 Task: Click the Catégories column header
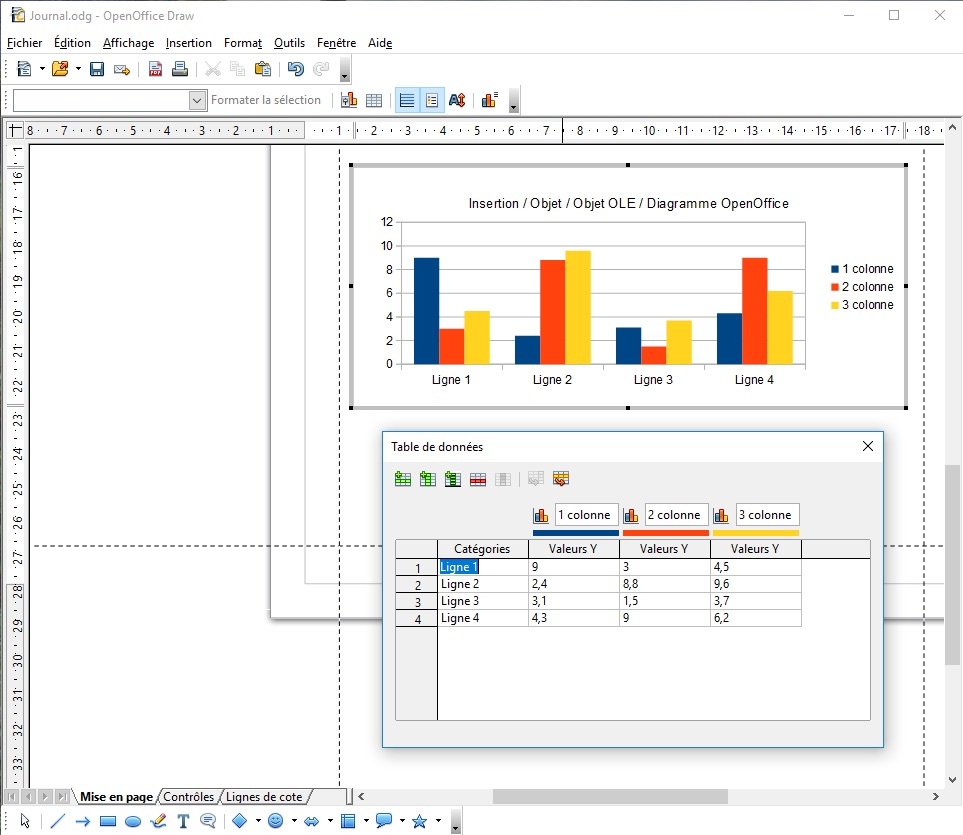(483, 549)
